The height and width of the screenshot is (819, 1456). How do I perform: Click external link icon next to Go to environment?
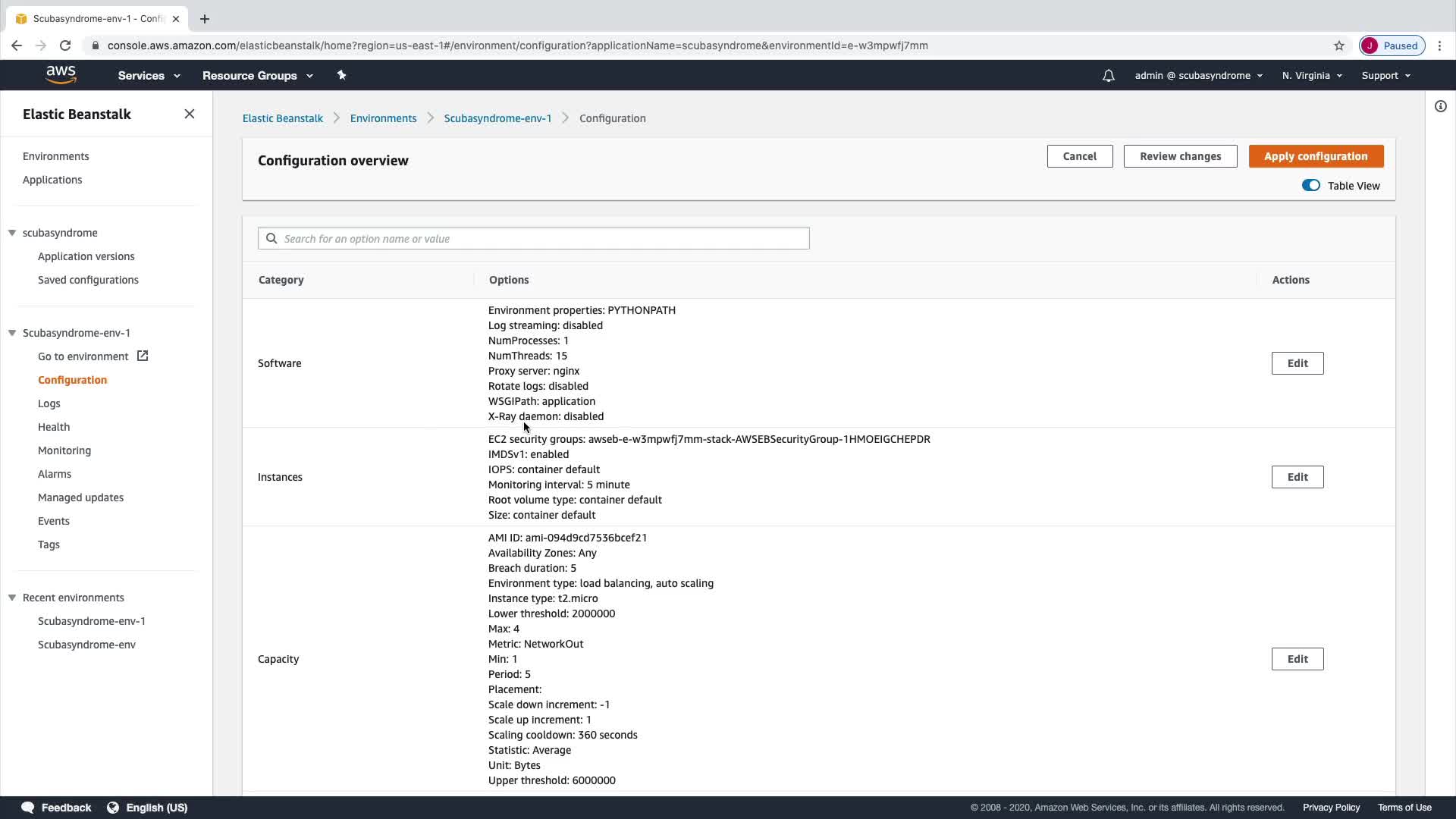coord(143,356)
